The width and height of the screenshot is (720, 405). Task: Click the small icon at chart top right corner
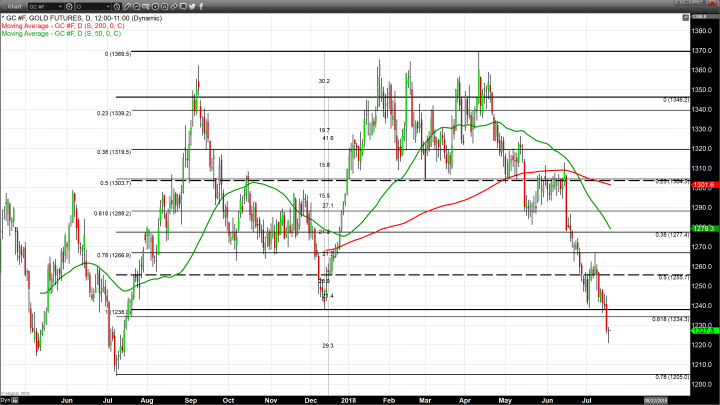pos(685,17)
